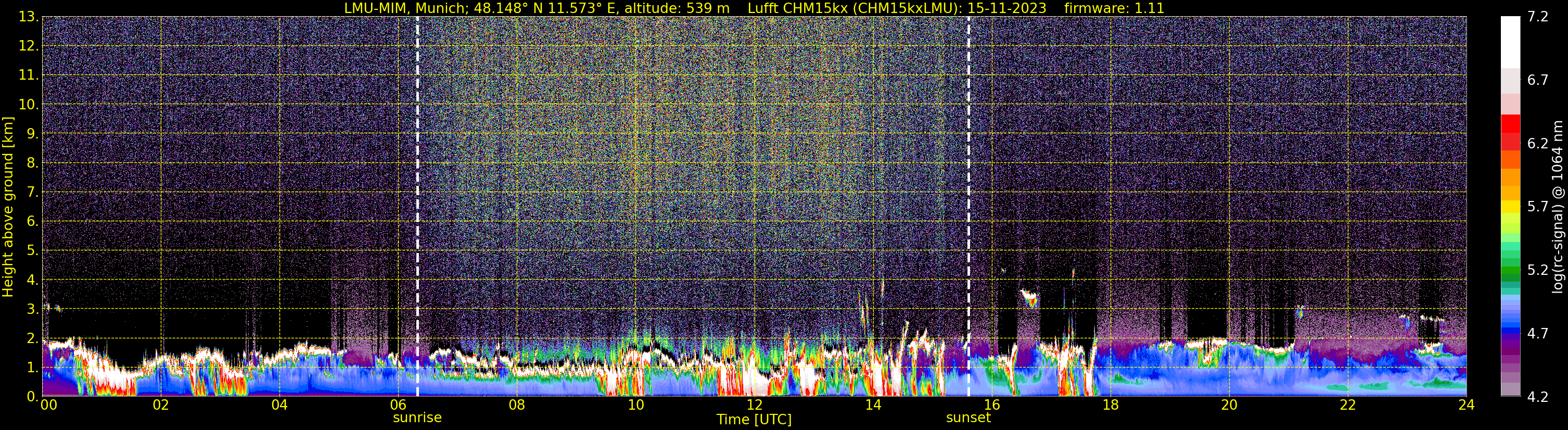
Task: Click time-axis tick label '16'
Action: 991,405
